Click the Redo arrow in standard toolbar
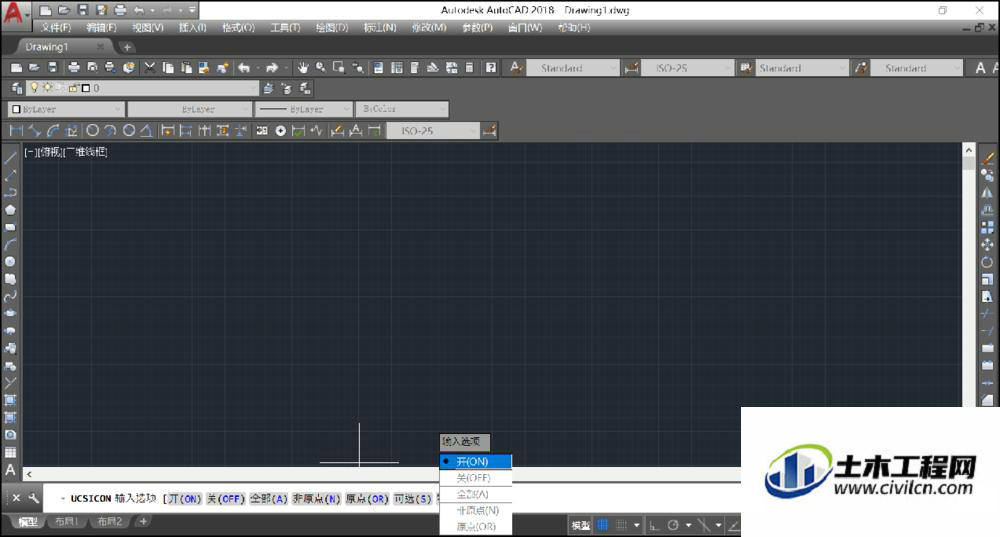 click(x=272, y=68)
